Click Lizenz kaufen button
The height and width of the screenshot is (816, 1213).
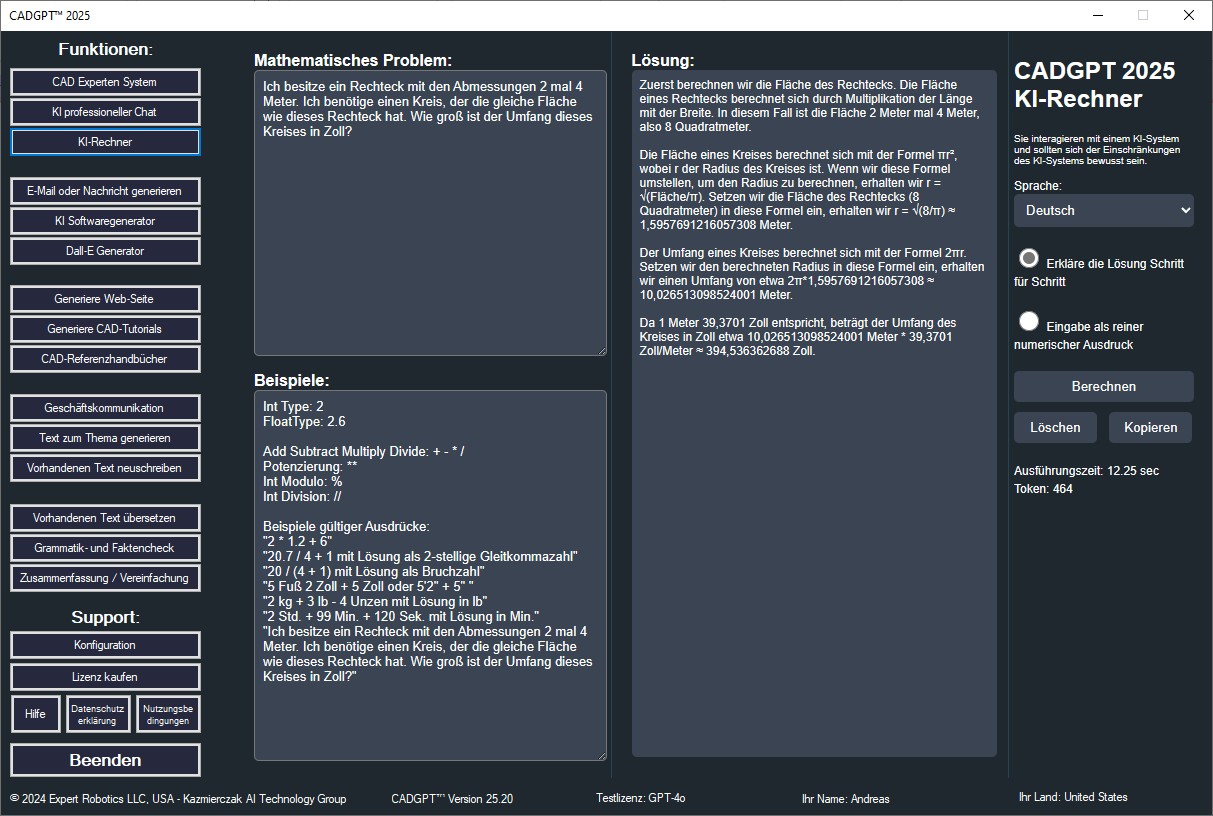click(105, 677)
